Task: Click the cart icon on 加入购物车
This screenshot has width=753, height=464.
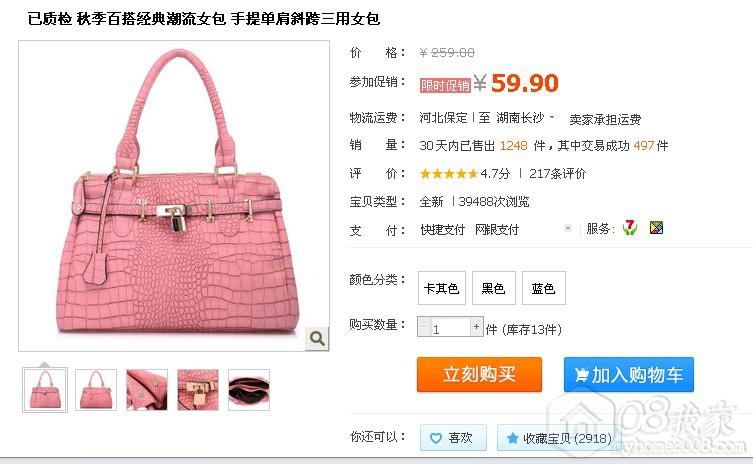Action: pyautogui.click(x=582, y=375)
